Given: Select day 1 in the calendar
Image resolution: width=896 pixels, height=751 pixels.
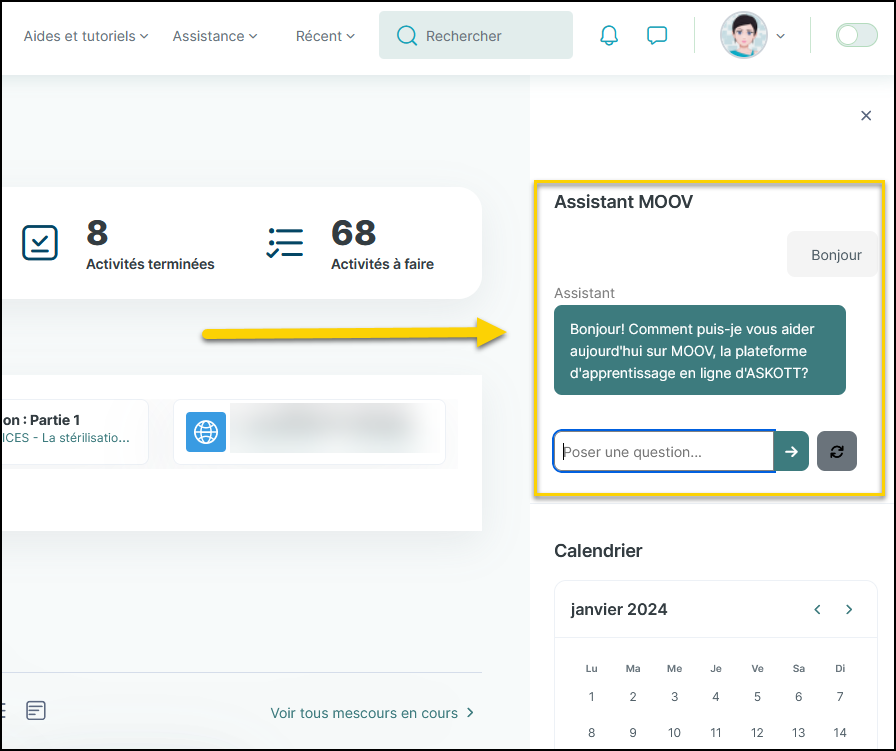Looking at the screenshot, I should (x=591, y=697).
